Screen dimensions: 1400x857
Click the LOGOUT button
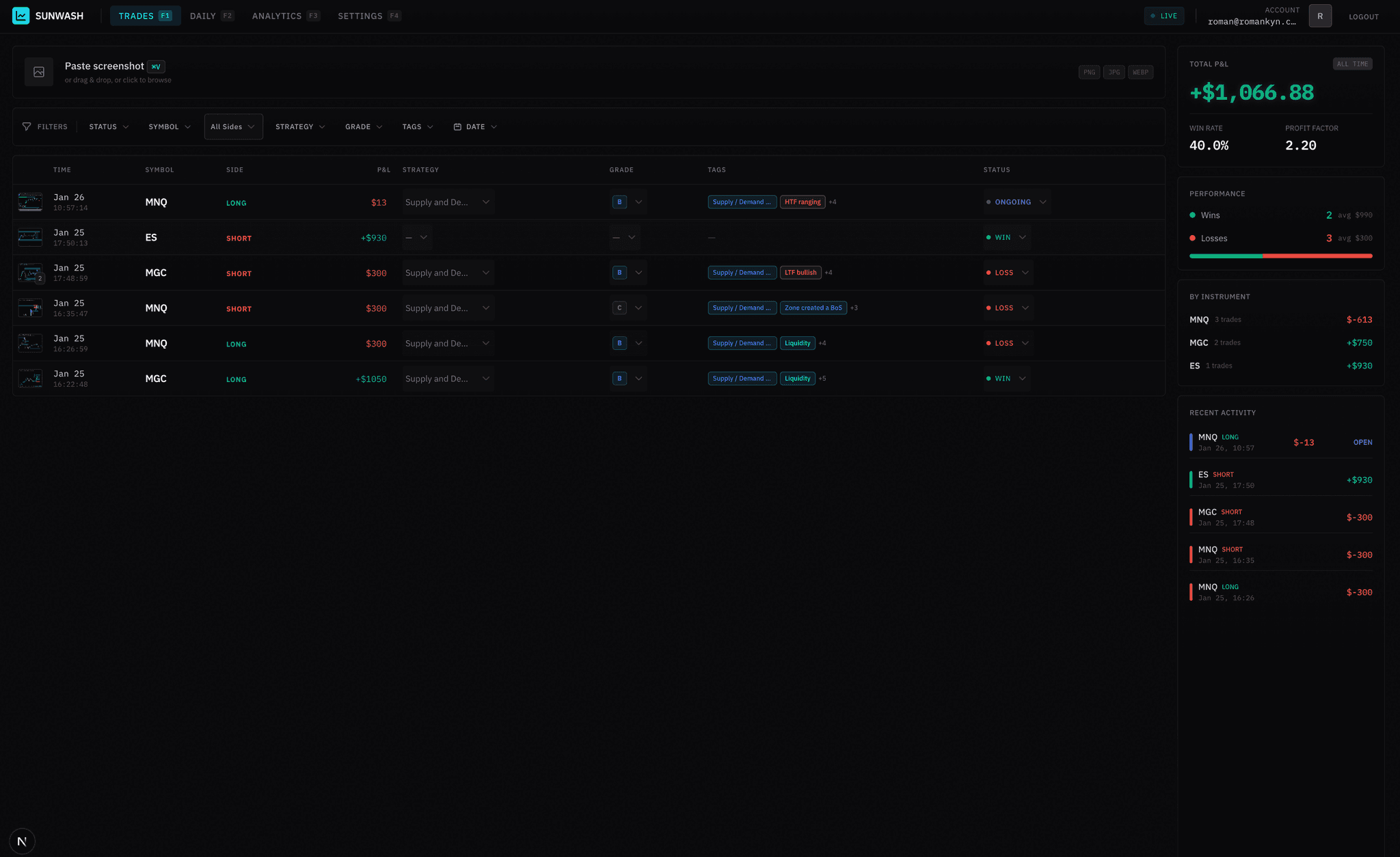(1363, 16)
